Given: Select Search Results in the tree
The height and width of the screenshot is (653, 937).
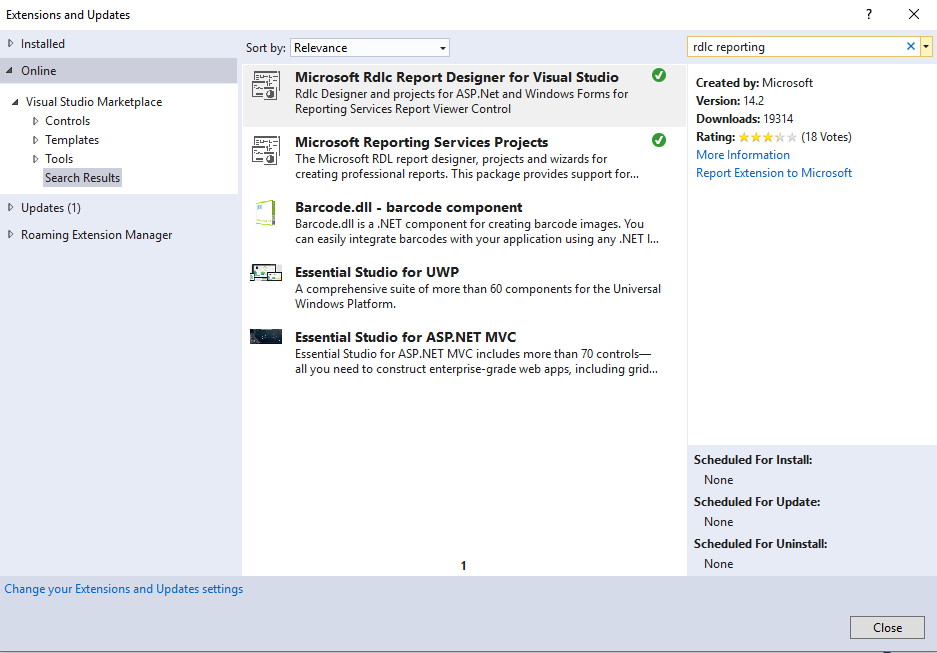Looking at the screenshot, I should coord(82,177).
